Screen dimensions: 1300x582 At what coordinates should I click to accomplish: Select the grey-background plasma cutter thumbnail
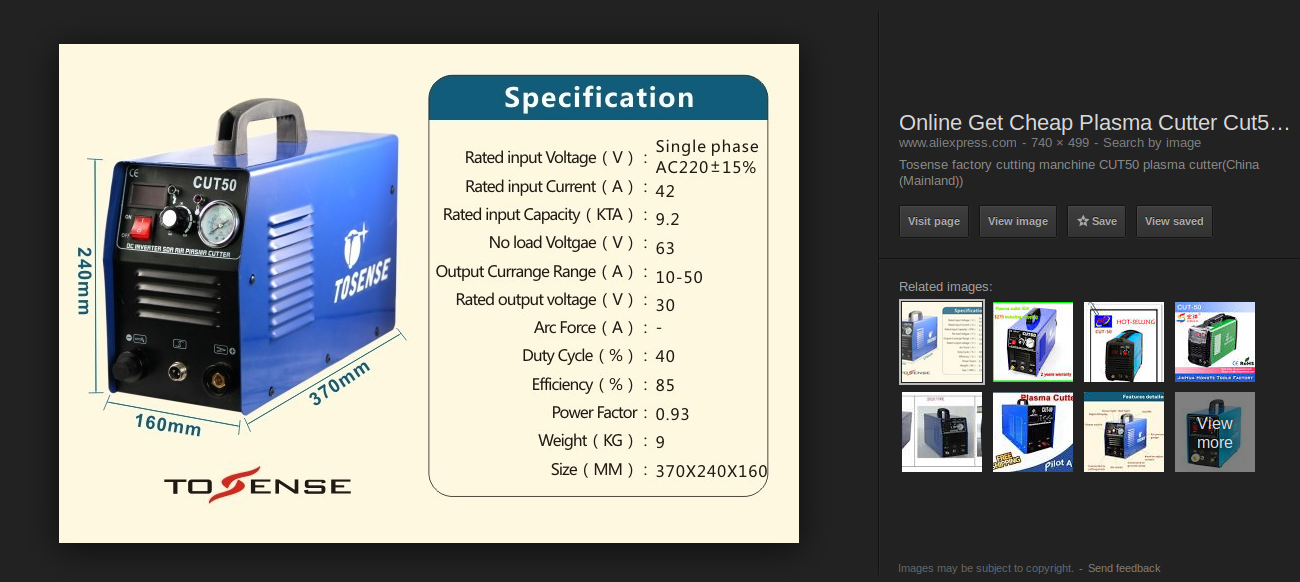[942, 432]
